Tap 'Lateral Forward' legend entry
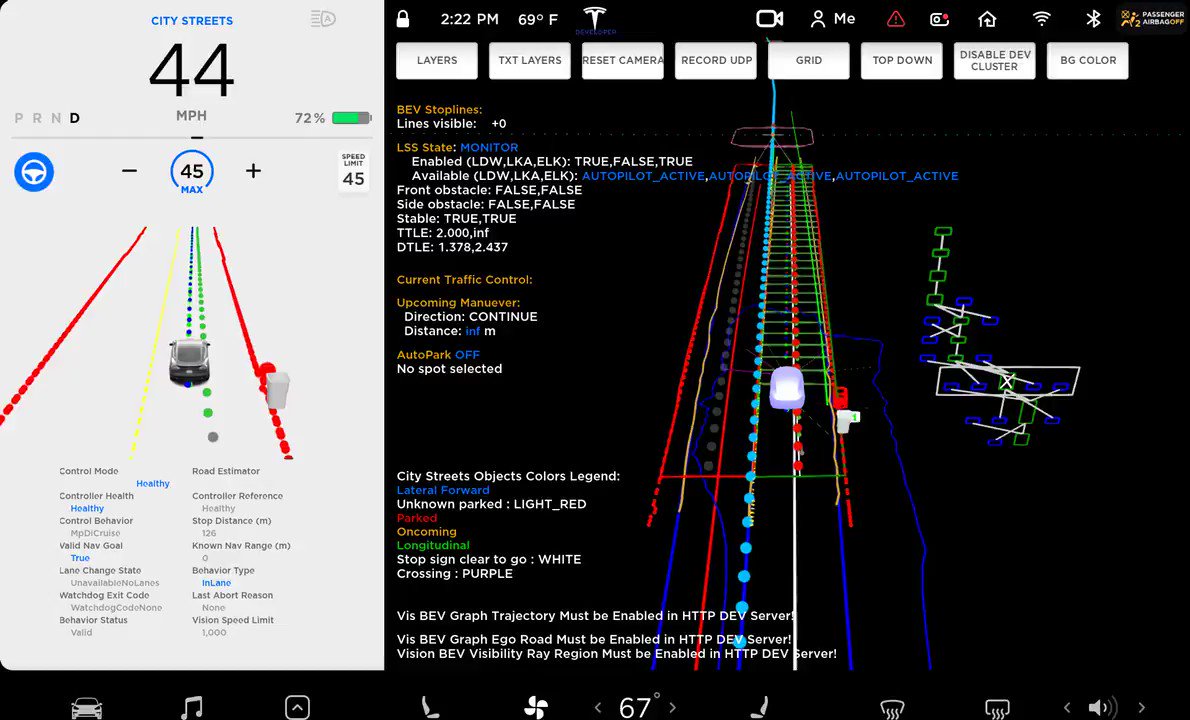 (x=443, y=490)
